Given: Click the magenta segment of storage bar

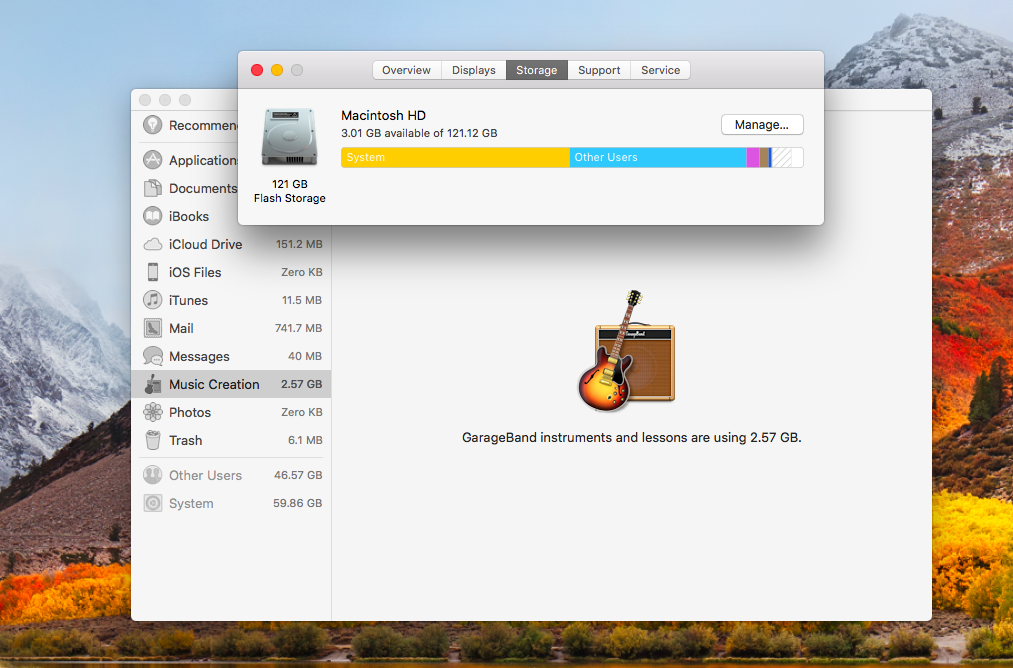Looking at the screenshot, I should pyautogui.click(x=753, y=158).
